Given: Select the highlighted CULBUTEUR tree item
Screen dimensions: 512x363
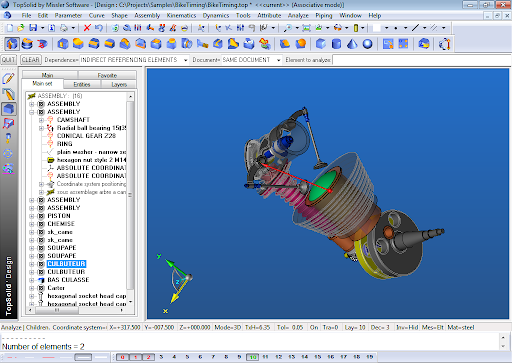Looking at the screenshot, I should pos(66,264).
